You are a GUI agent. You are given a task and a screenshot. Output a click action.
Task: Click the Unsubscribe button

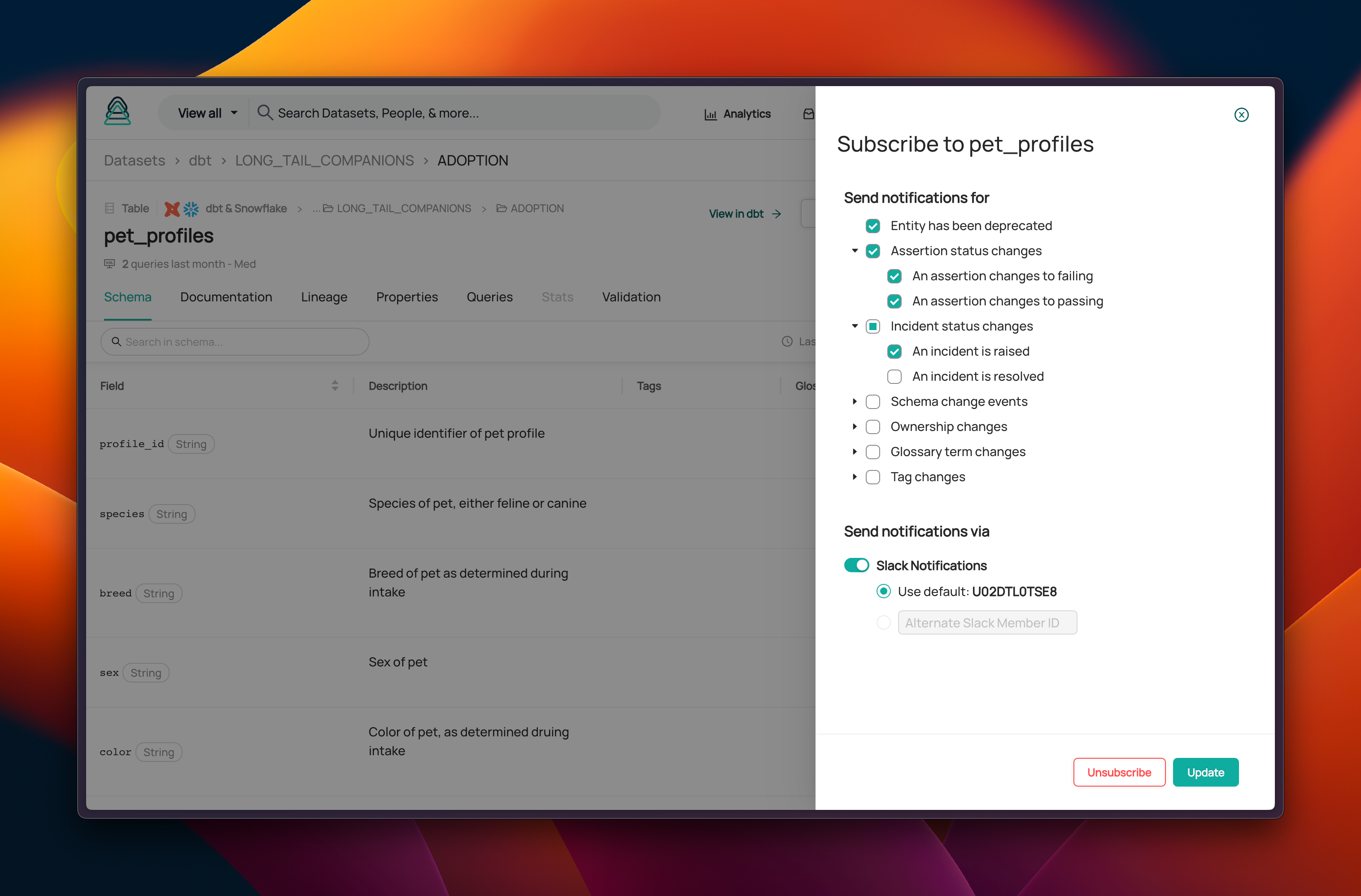point(1118,772)
